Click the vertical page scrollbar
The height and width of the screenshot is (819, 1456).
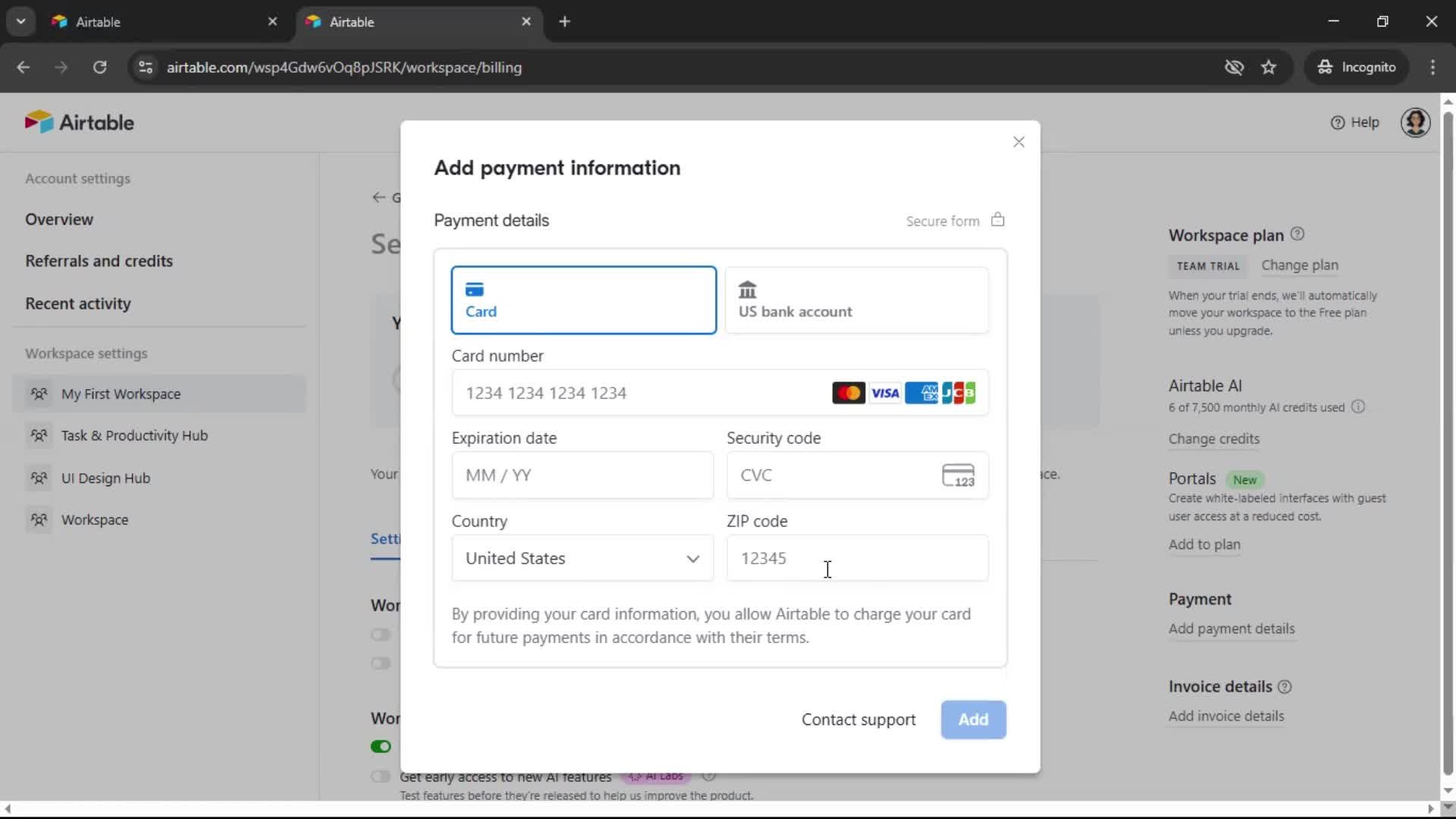(1448, 444)
